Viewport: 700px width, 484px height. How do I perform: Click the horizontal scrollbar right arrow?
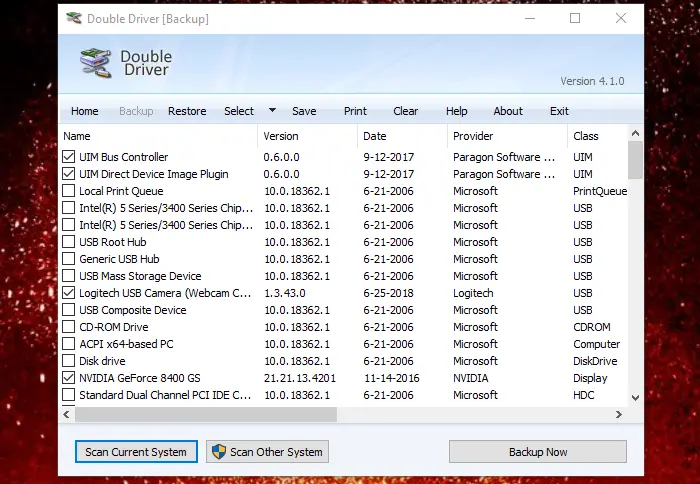(619, 414)
